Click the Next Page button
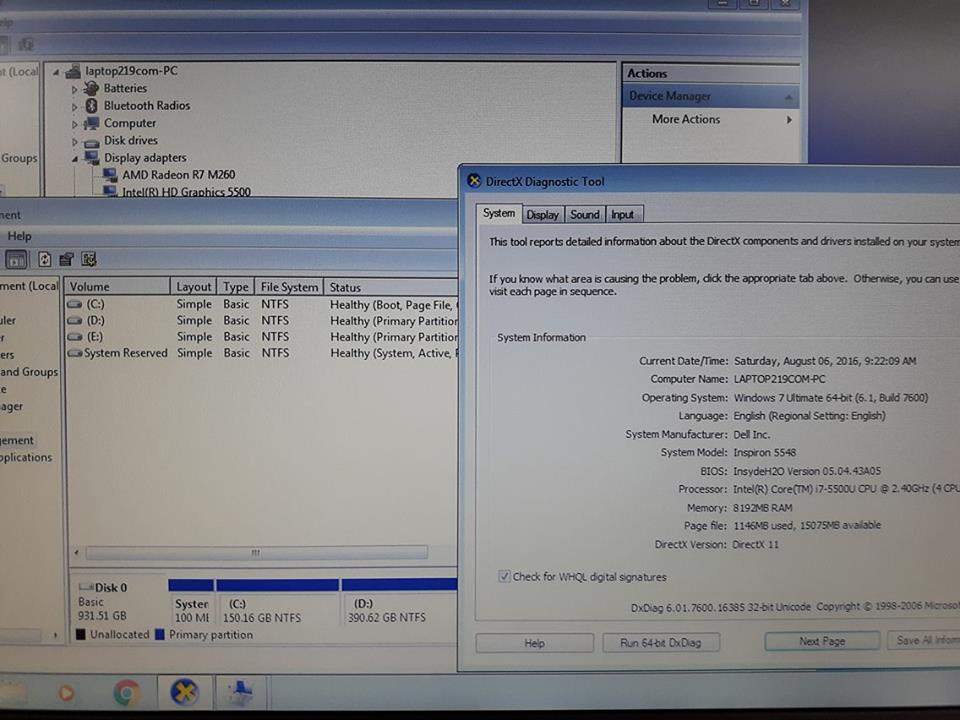This screenshot has width=960, height=720. 822,641
